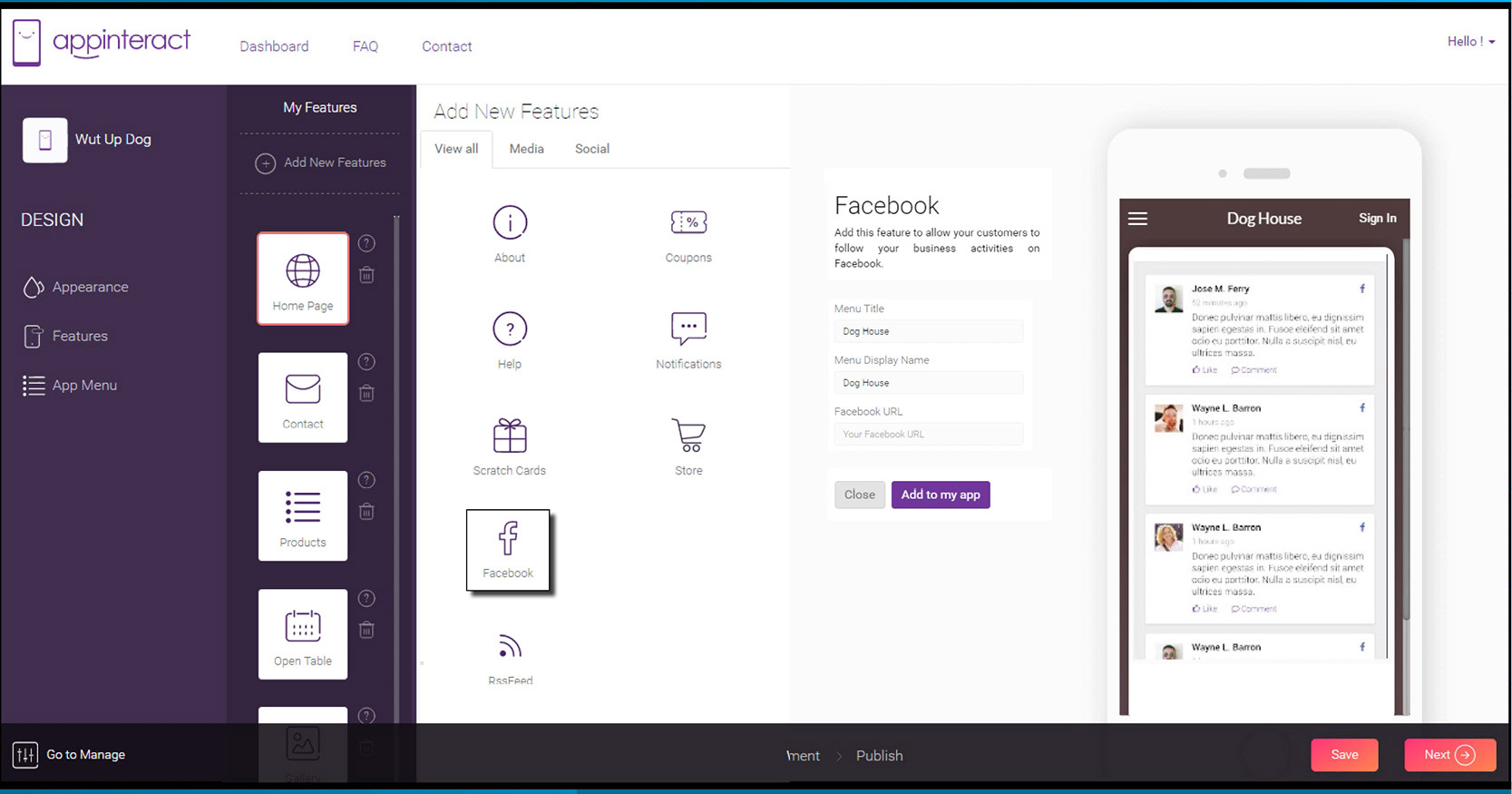Click Publish step link
This screenshot has width=1512, height=794.
click(880, 756)
